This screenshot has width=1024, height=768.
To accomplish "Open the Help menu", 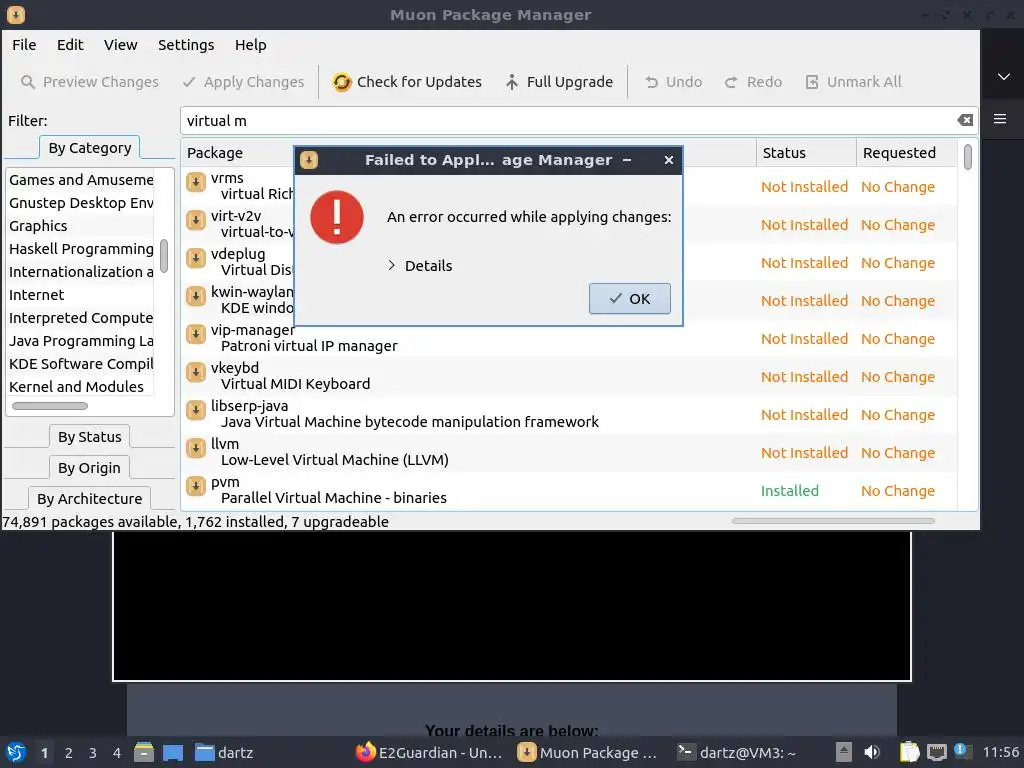I will pyautogui.click(x=251, y=45).
